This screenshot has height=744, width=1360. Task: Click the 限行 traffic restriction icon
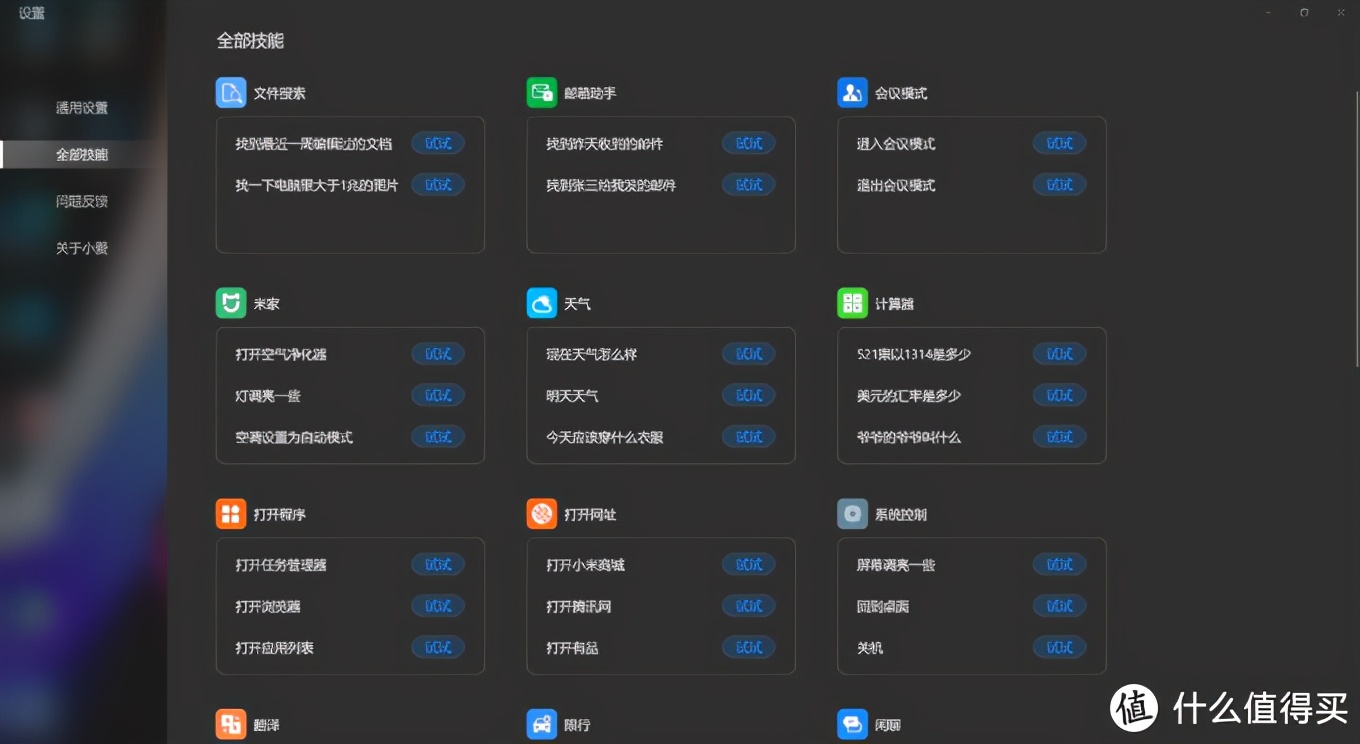point(540,723)
